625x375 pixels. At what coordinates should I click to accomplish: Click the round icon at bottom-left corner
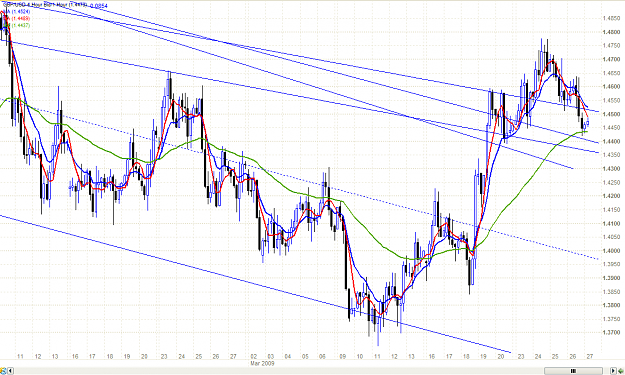click(x=3, y=371)
